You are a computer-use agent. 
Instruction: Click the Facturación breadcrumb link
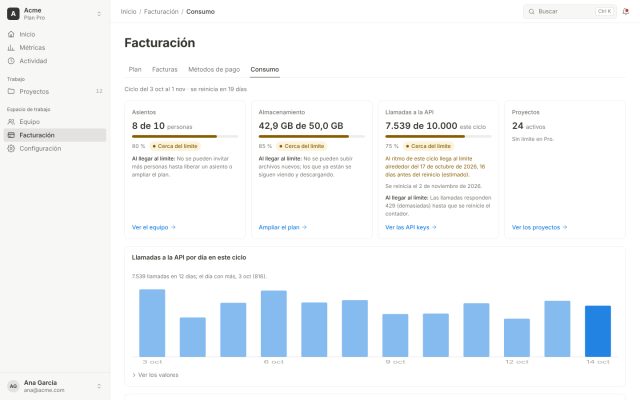[161, 11]
